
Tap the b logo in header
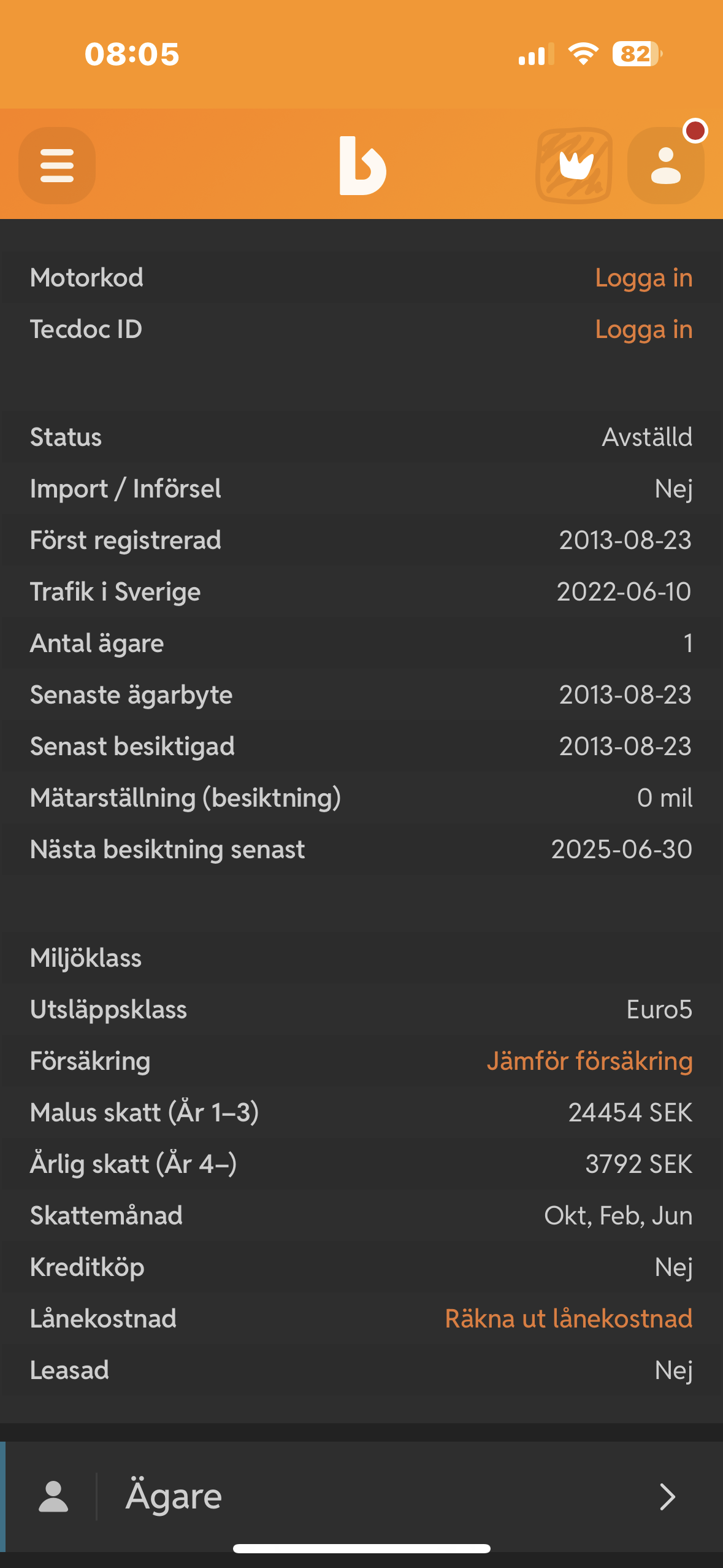click(x=362, y=166)
